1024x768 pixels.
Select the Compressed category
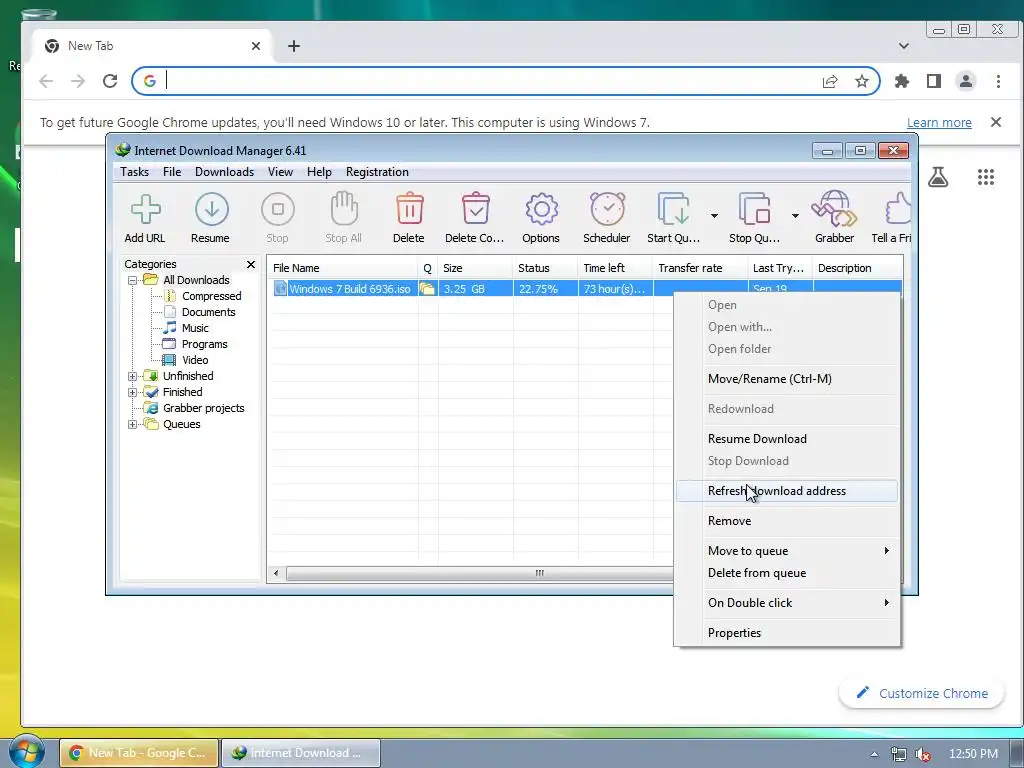[x=211, y=296]
